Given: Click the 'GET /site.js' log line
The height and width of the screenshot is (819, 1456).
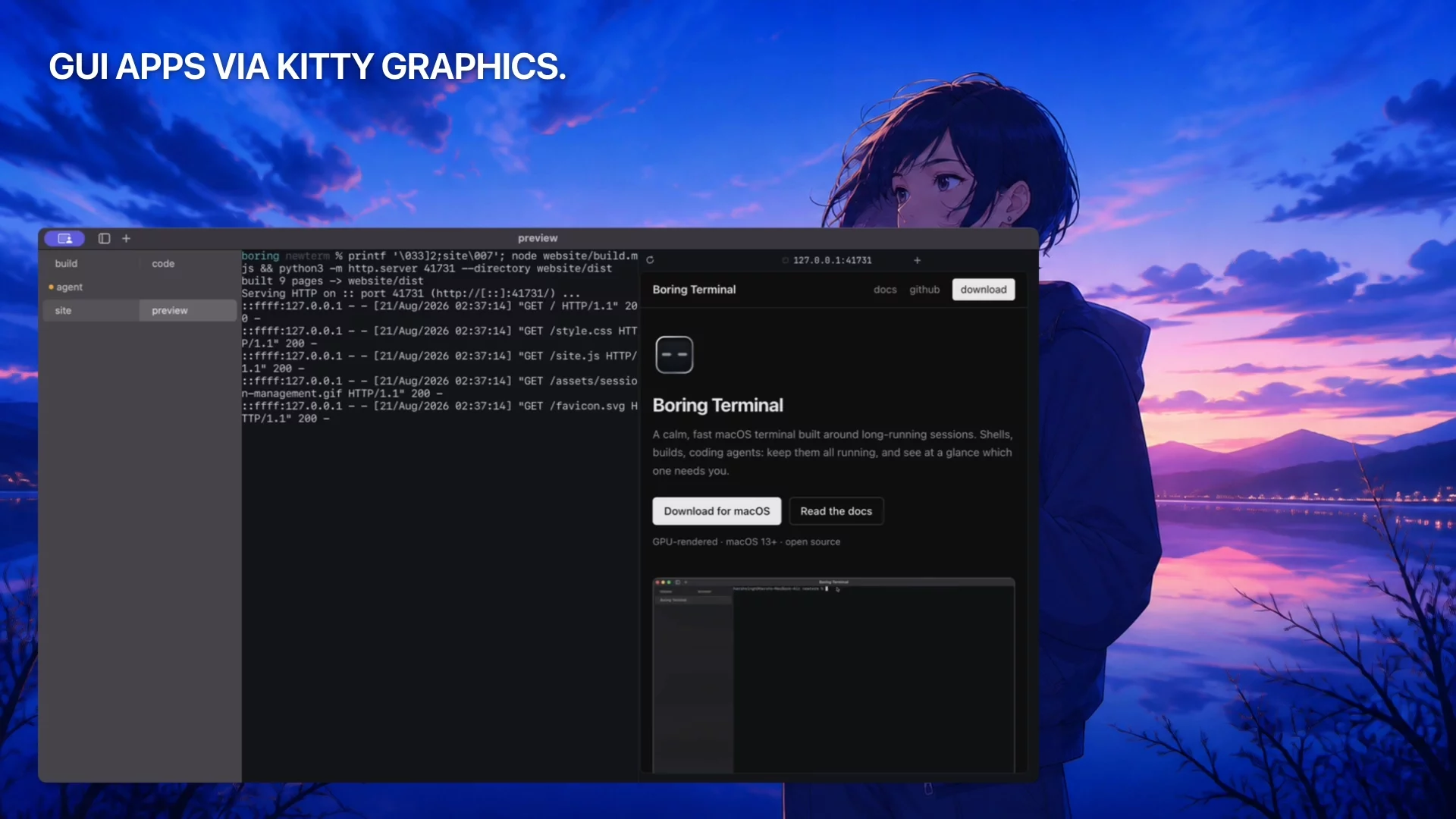Looking at the screenshot, I should [440, 362].
